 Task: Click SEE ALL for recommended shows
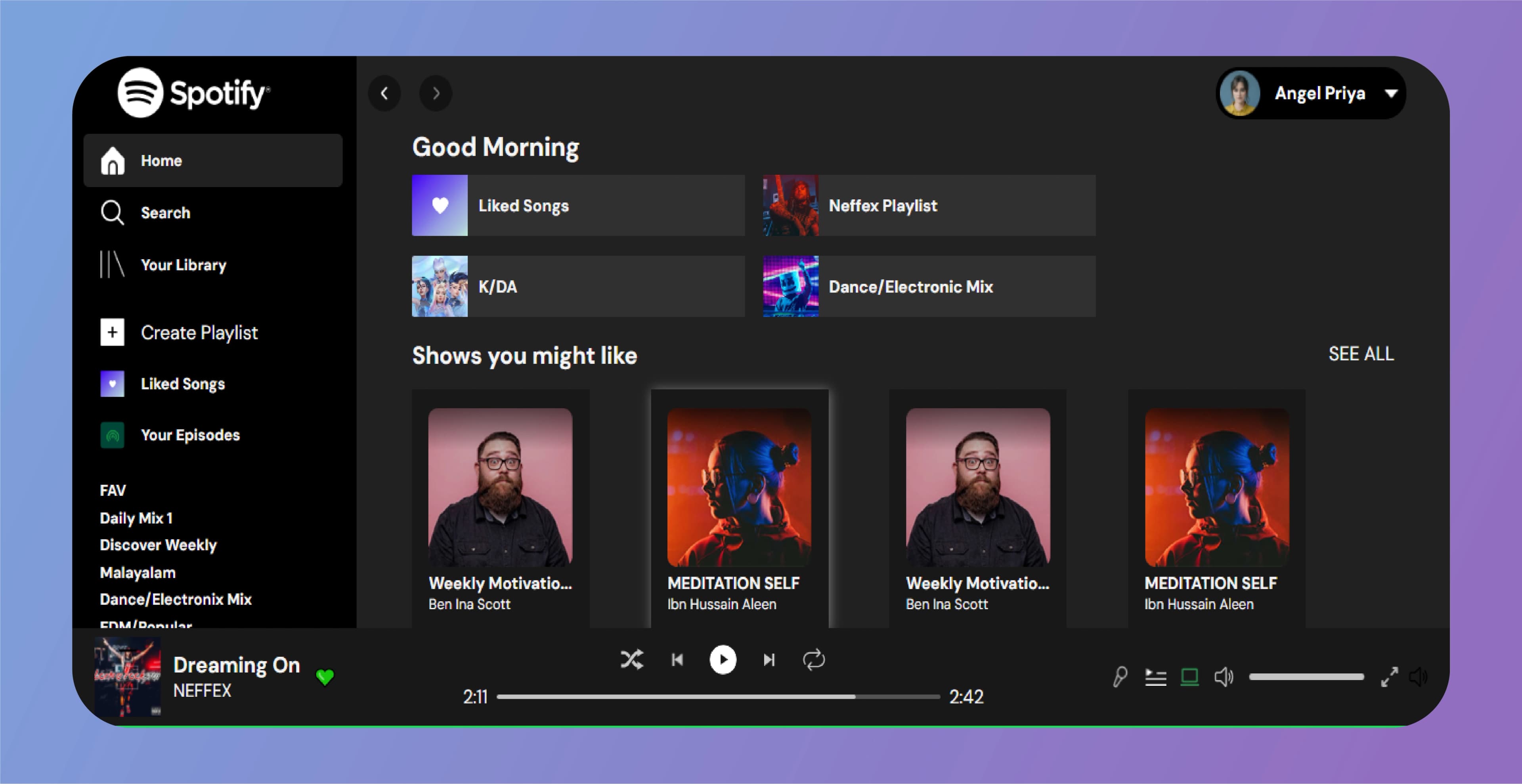1361,354
